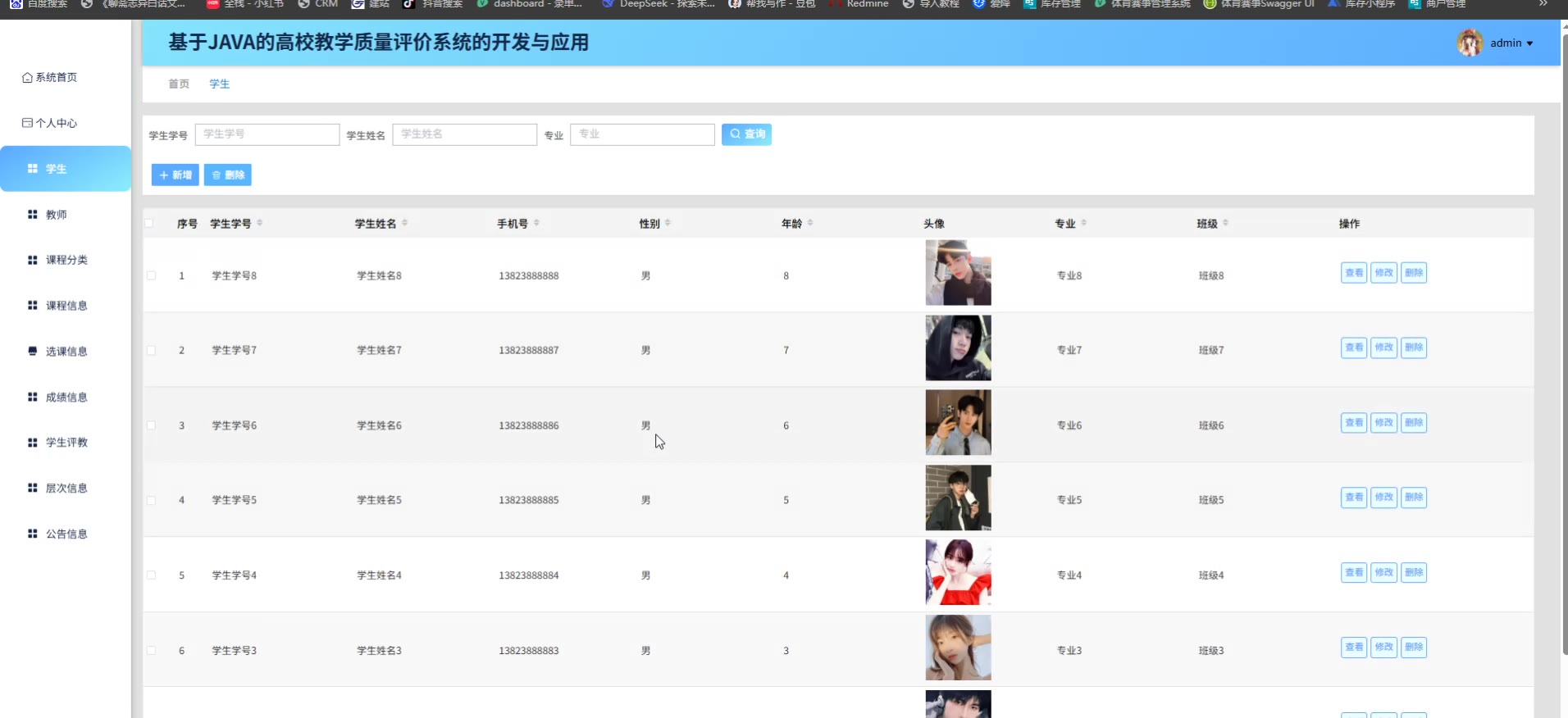The image size is (1568, 718).
Task: Open the avatar photo for 学生姓名4
Action: coord(958,573)
